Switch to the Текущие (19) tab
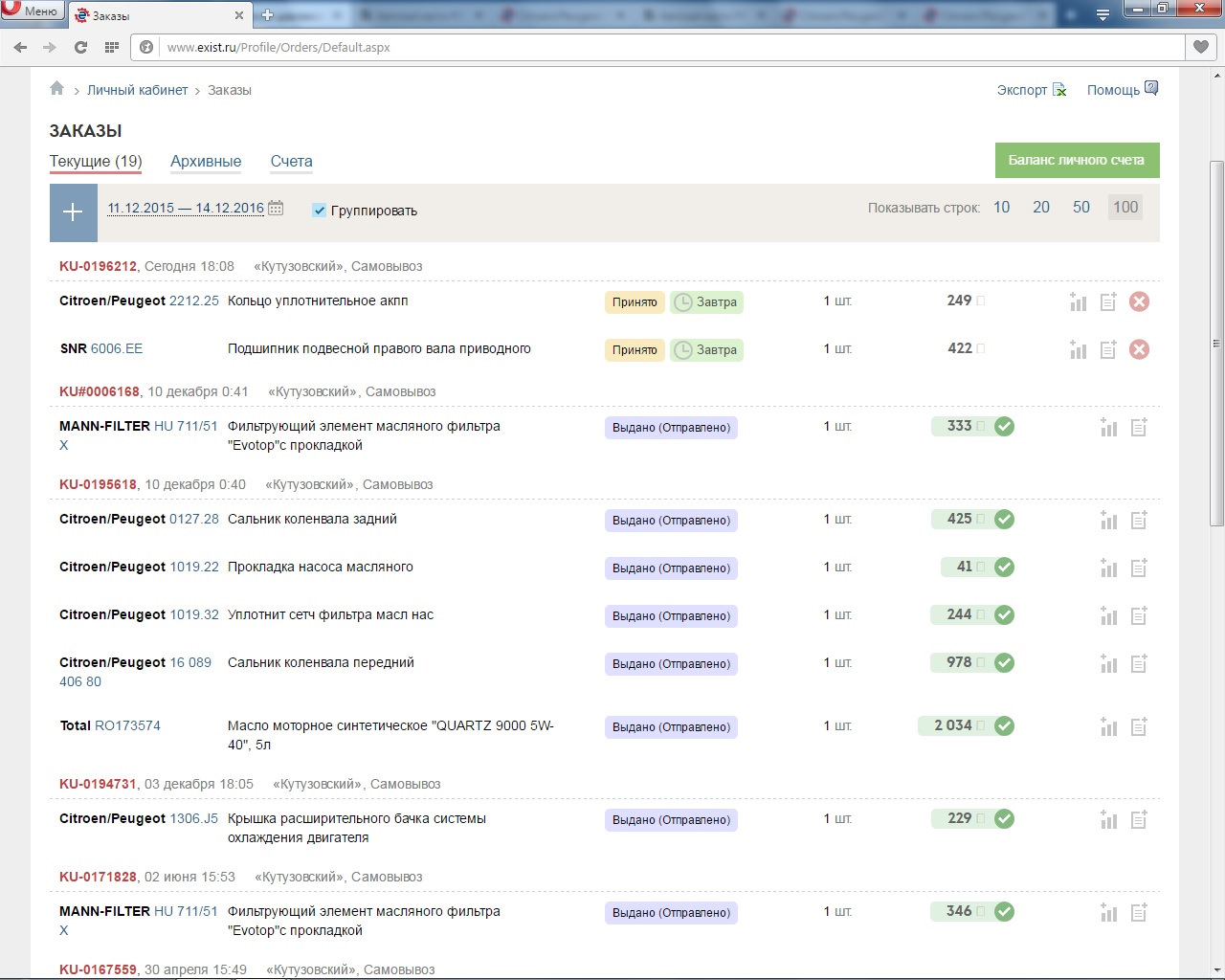Screen dimensions: 1225x980 (x=96, y=162)
